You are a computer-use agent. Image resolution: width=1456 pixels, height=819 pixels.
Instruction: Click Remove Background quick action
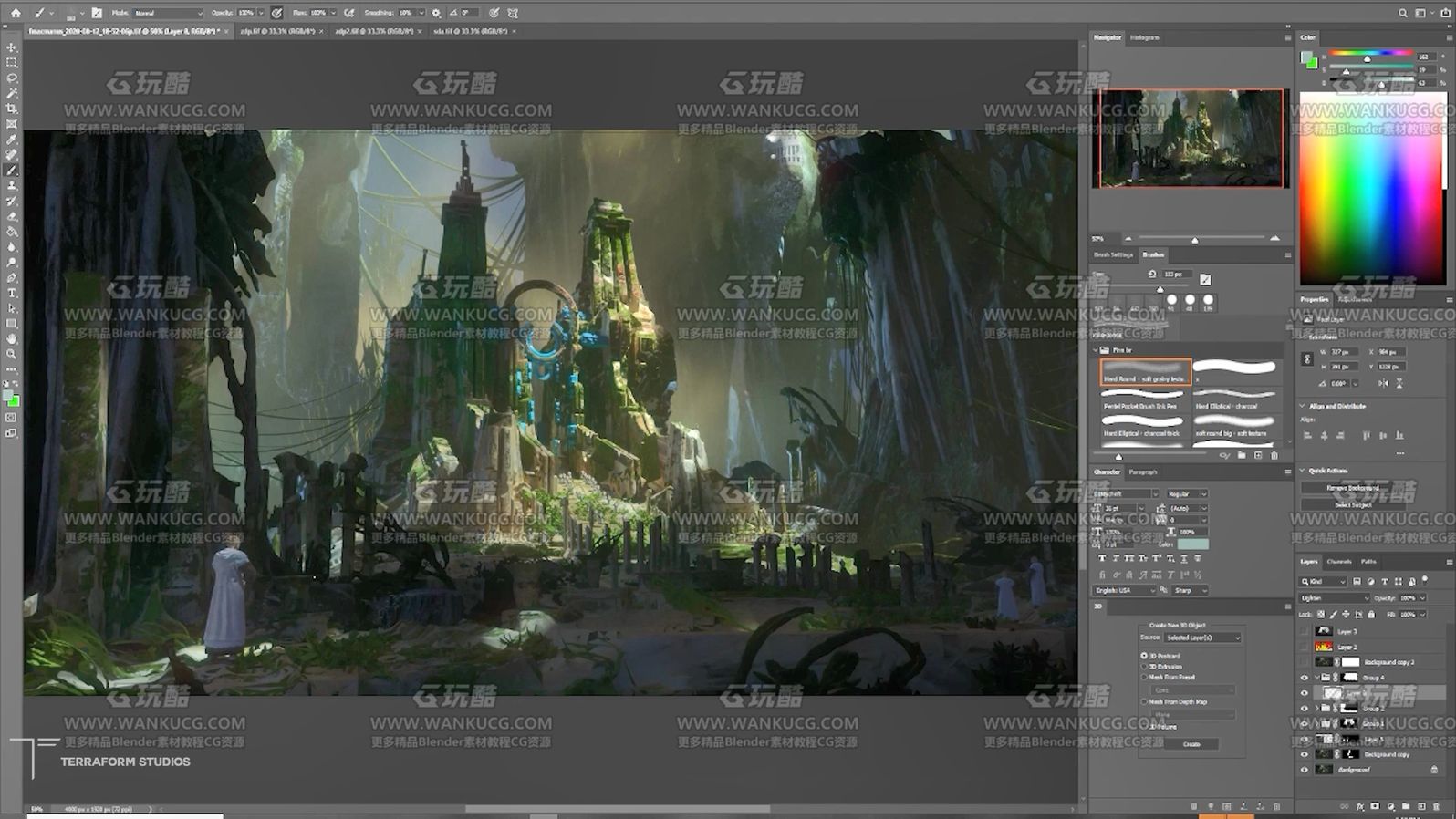point(1353,488)
